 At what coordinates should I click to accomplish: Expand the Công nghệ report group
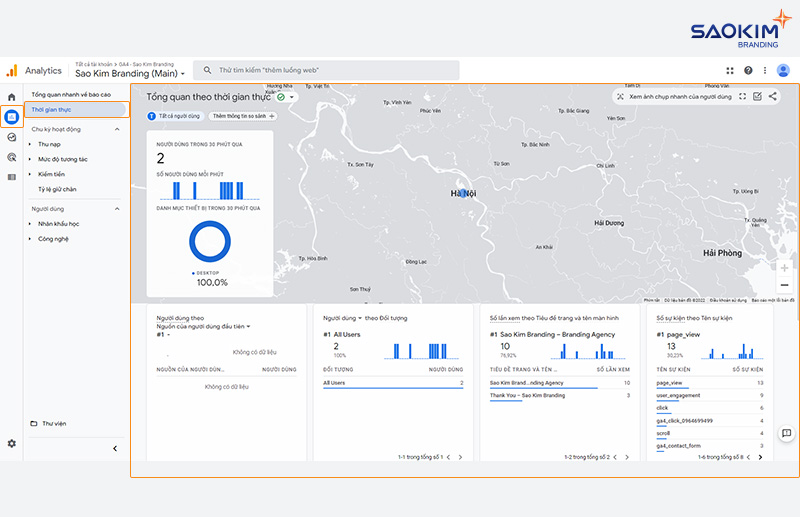coord(30,239)
